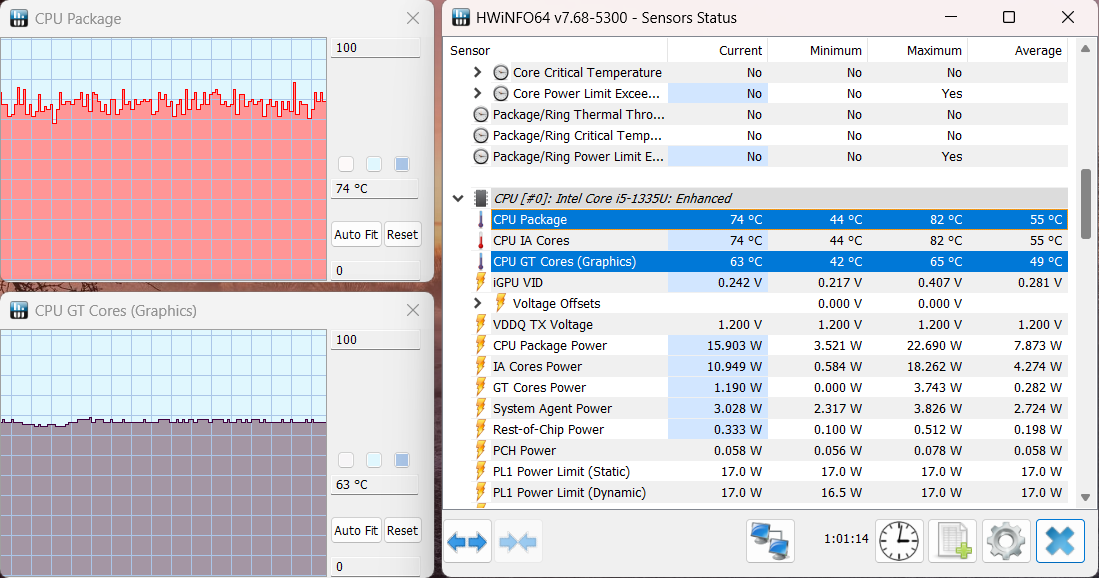The width and height of the screenshot is (1099, 578).
Task: Click status icon beside Core Critical Temperature
Action: tap(500, 72)
